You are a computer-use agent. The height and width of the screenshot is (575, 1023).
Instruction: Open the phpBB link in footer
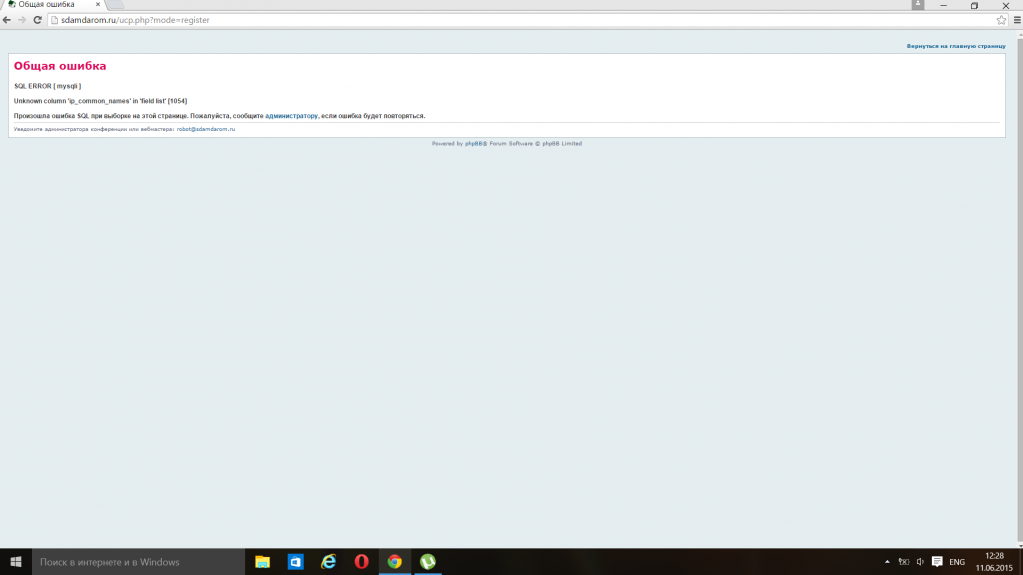(475, 144)
